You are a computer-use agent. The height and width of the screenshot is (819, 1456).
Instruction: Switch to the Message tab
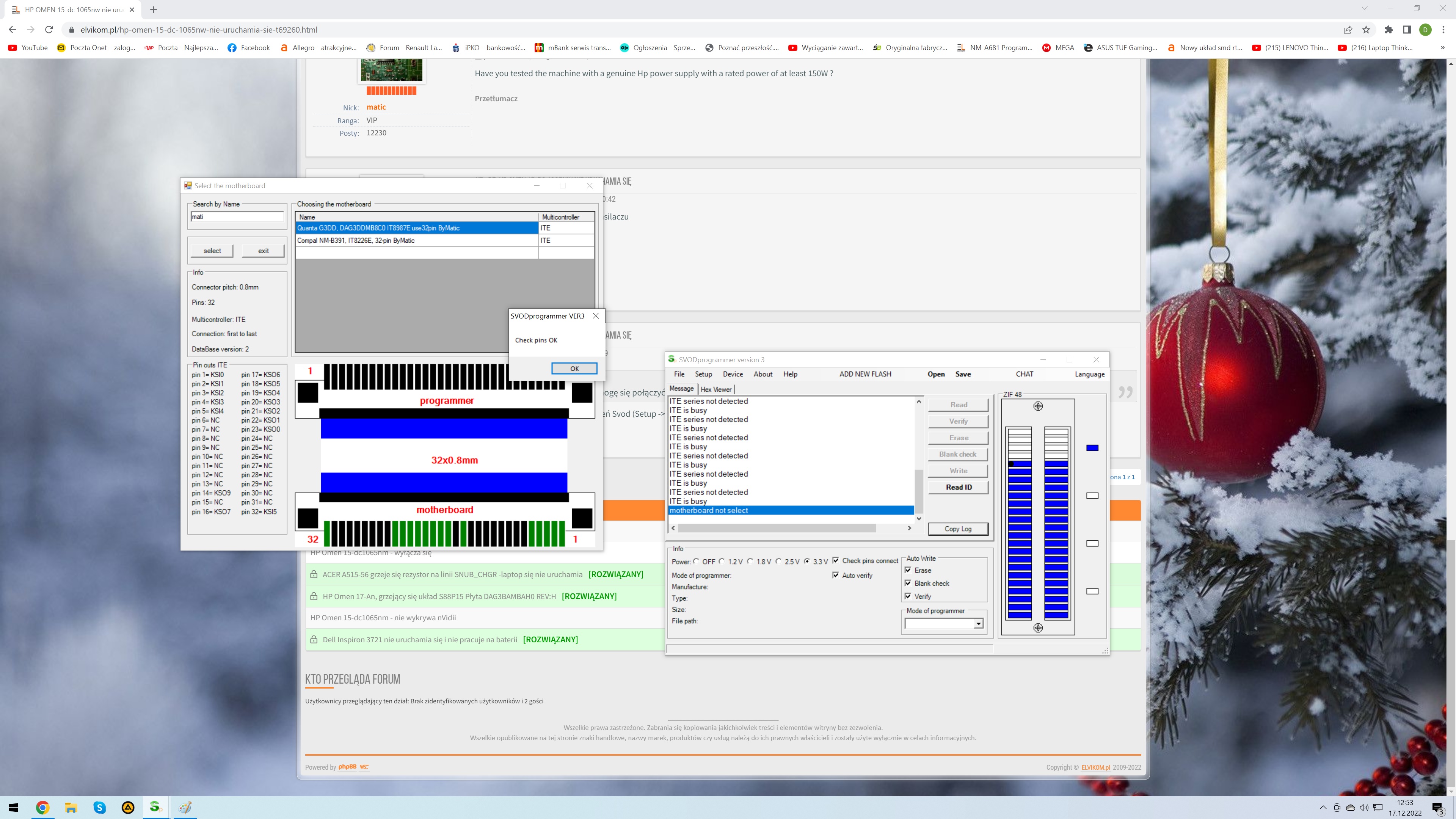(682, 388)
